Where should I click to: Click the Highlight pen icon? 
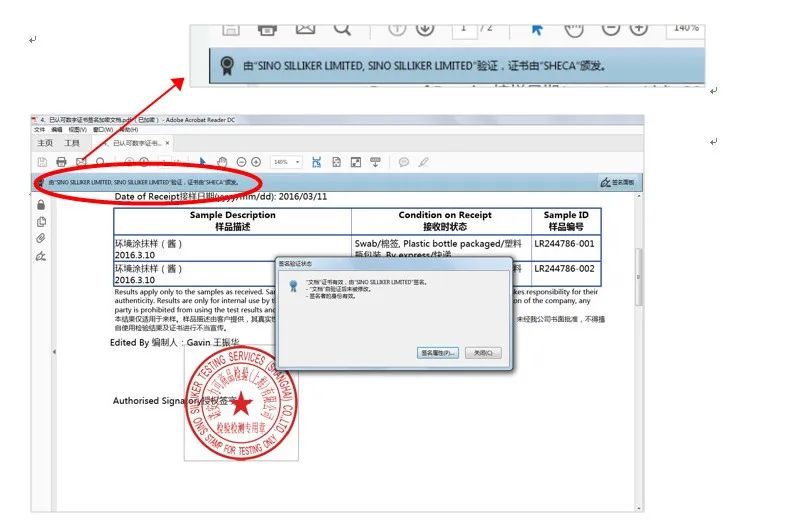point(423,162)
